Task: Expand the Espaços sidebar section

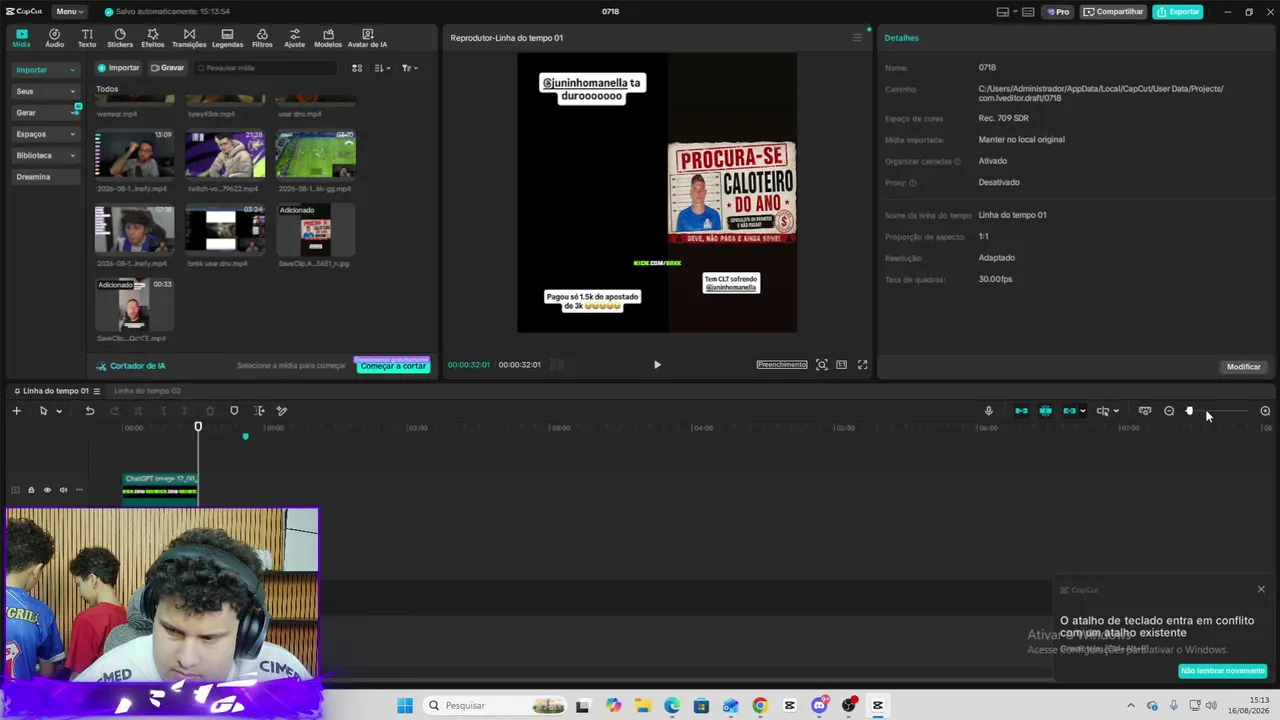Action: (45, 134)
